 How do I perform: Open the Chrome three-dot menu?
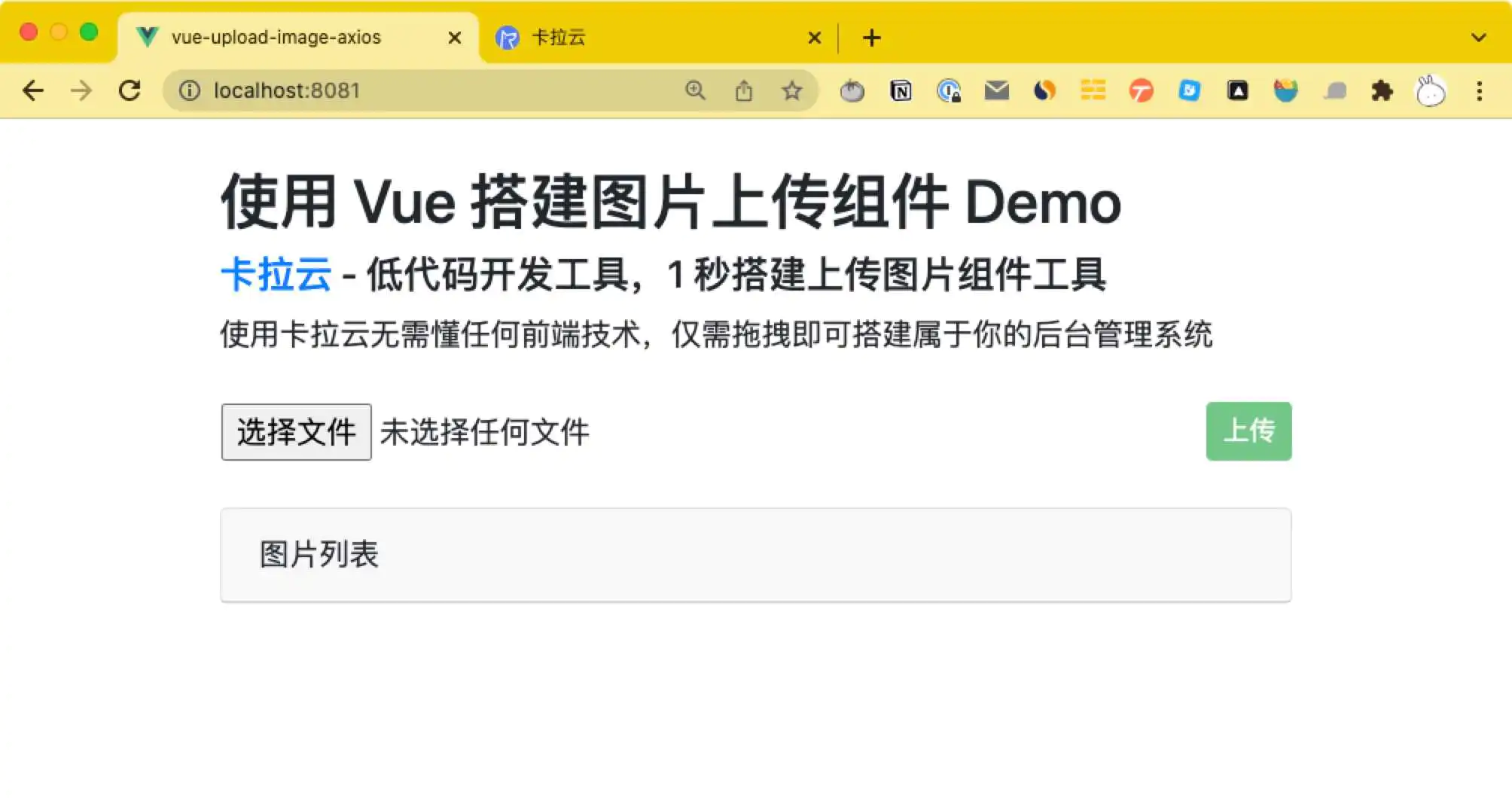coord(1480,90)
